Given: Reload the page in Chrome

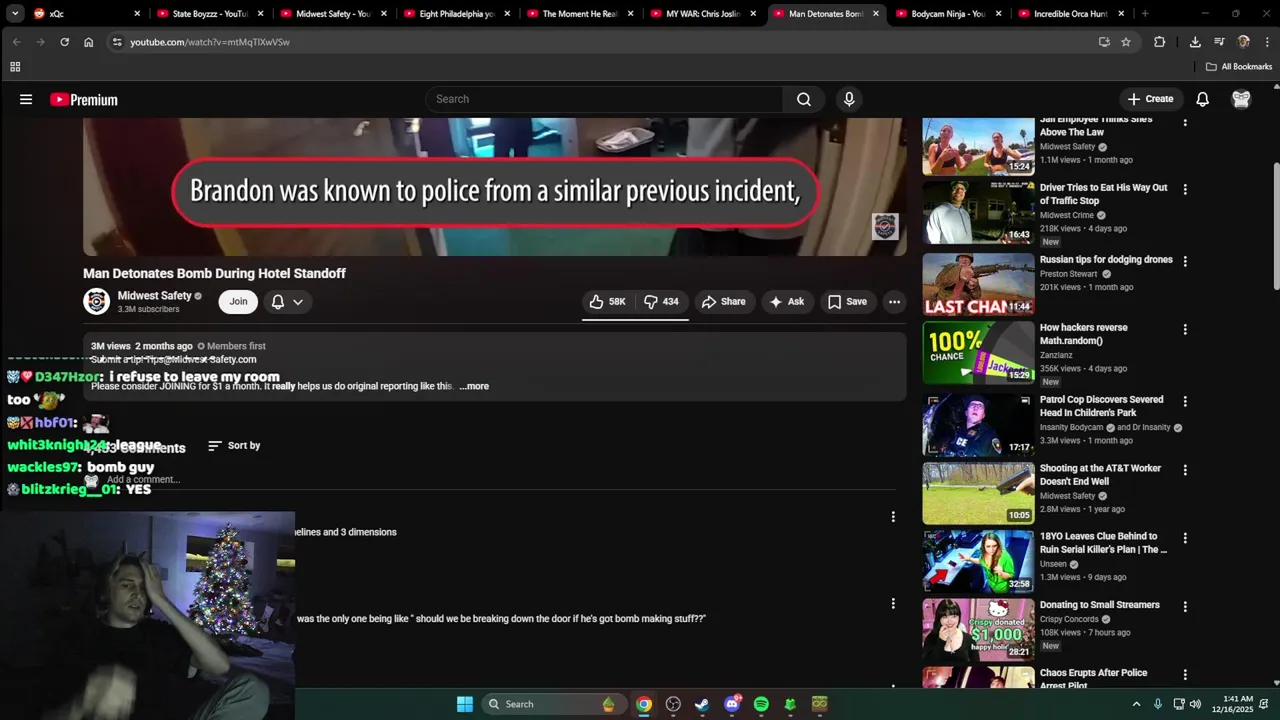Looking at the screenshot, I should coord(64,42).
